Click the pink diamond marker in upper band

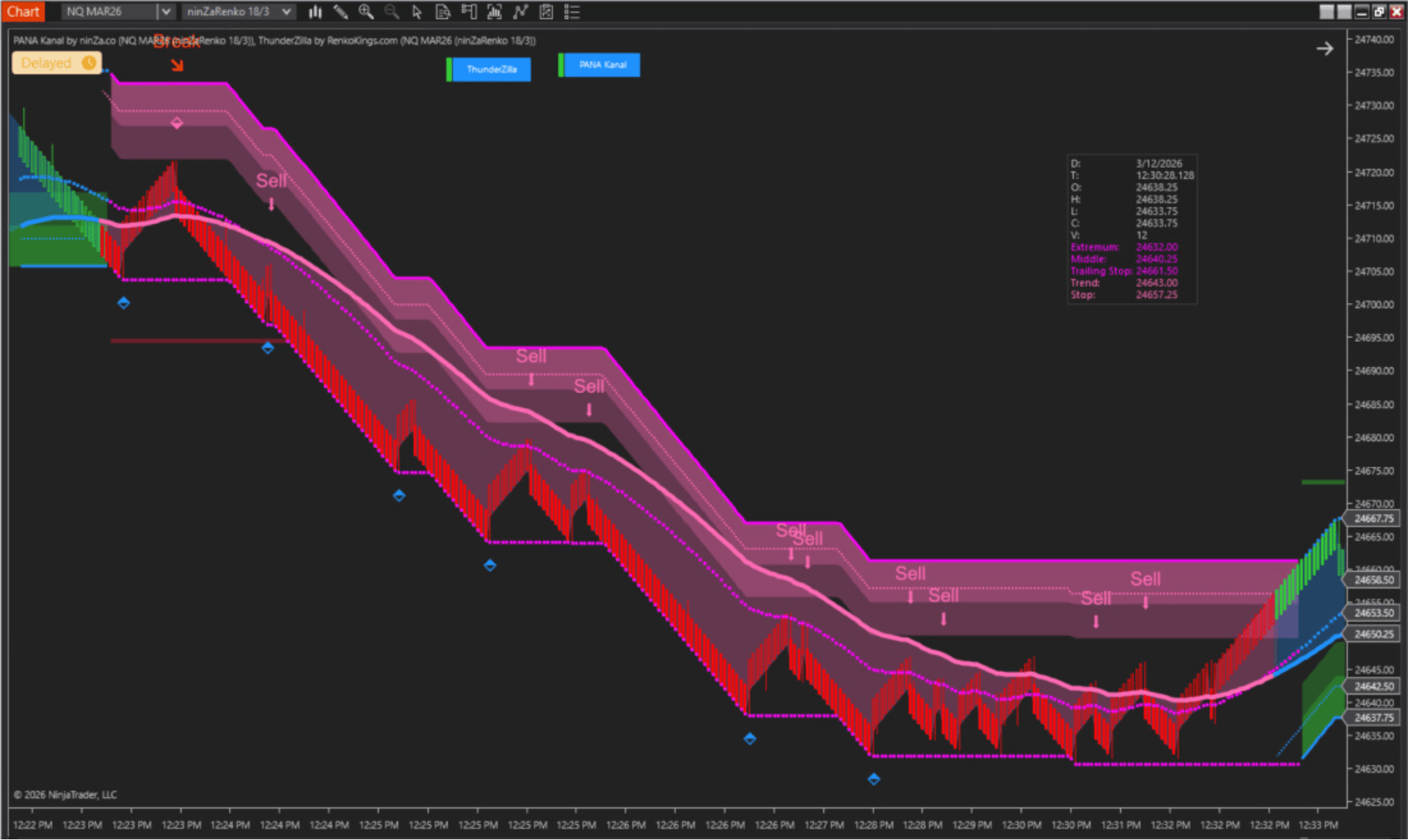pos(177,123)
